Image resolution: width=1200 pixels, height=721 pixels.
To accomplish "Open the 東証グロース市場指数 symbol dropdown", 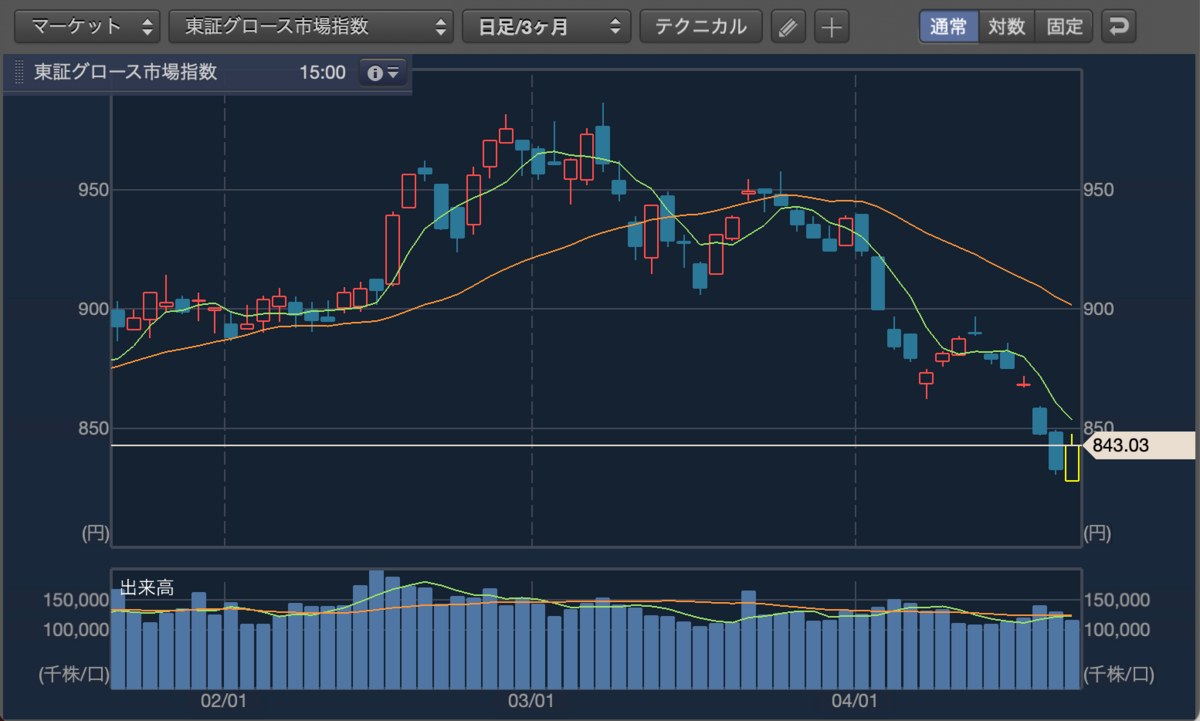I will point(312,26).
